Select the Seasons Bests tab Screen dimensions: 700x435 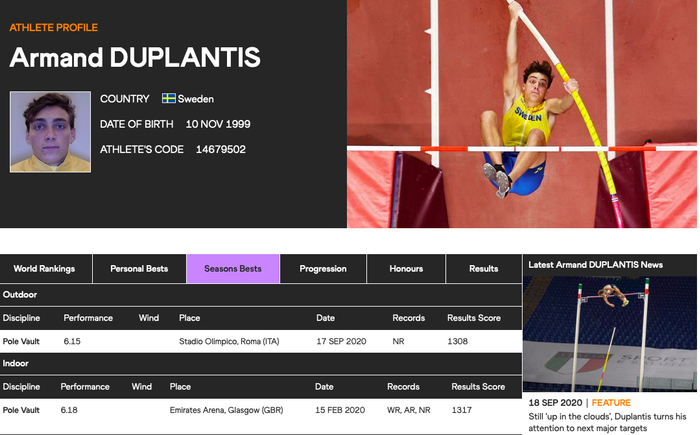tap(233, 269)
